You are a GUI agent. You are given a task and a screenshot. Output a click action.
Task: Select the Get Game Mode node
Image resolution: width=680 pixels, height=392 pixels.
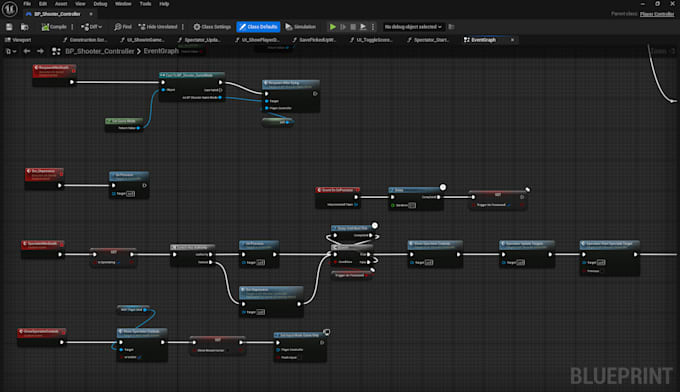coord(124,124)
